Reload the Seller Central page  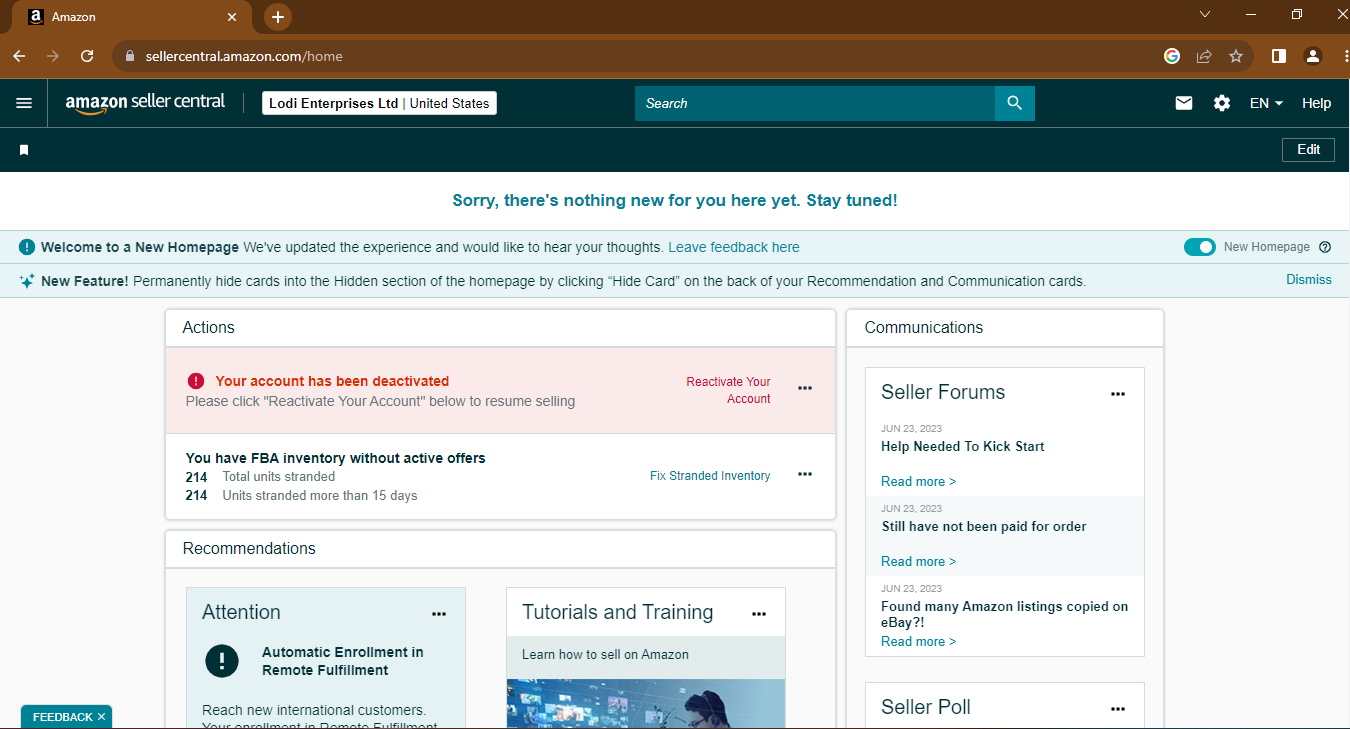tap(87, 56)
